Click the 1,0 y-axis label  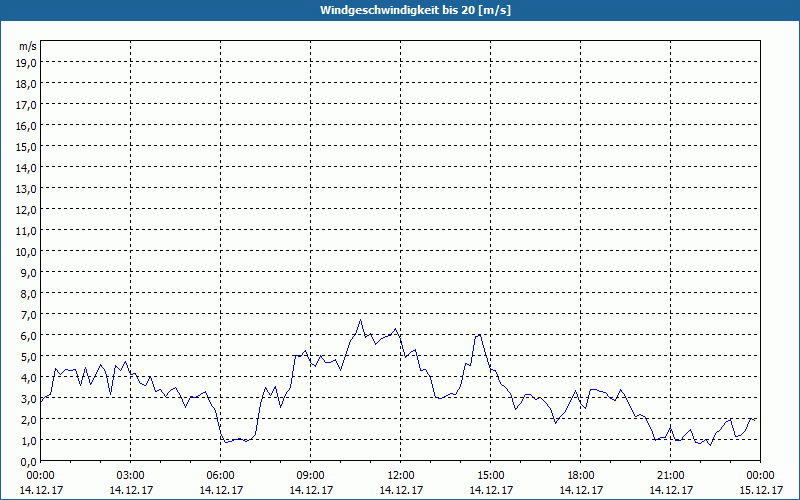(30, 441)
